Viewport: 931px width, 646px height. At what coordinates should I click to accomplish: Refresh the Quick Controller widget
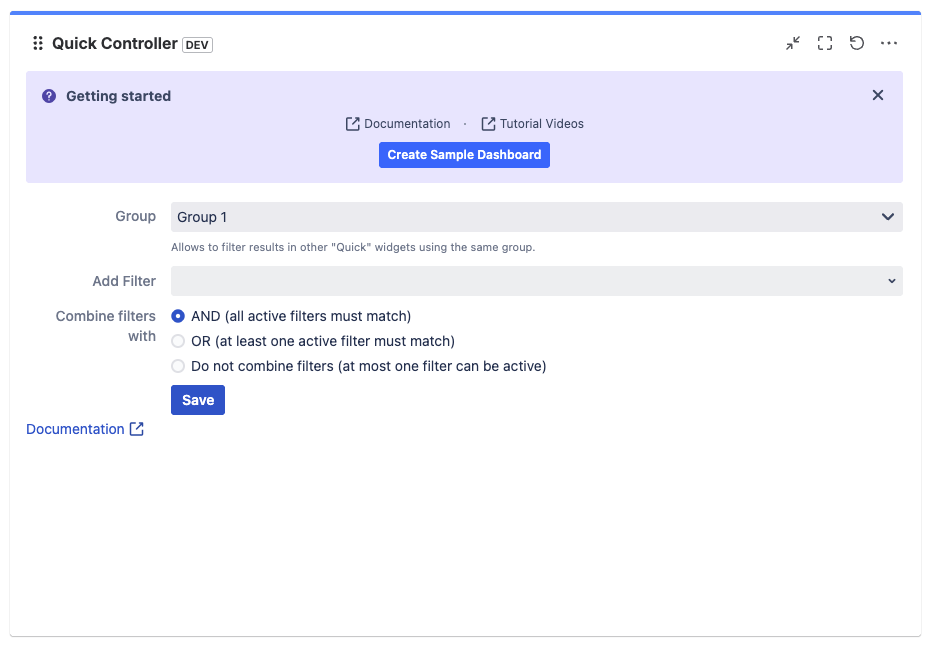click(857, 43)
